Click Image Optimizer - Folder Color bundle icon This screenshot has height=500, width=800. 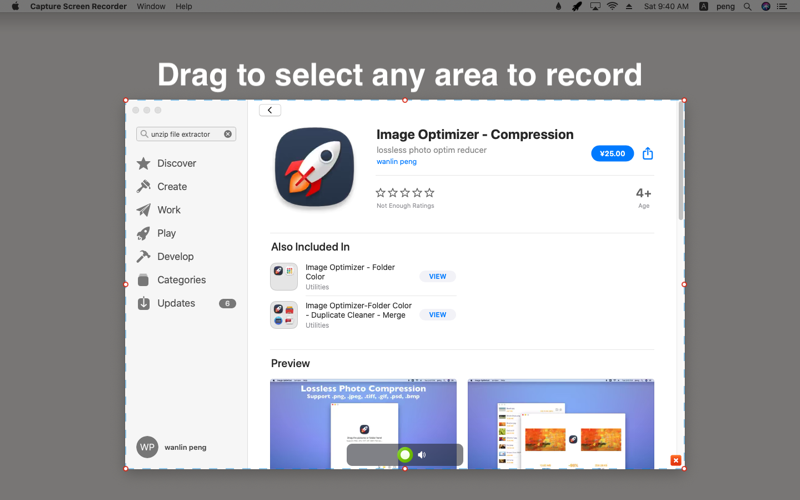pyautogui.click(x=284, y=277)
